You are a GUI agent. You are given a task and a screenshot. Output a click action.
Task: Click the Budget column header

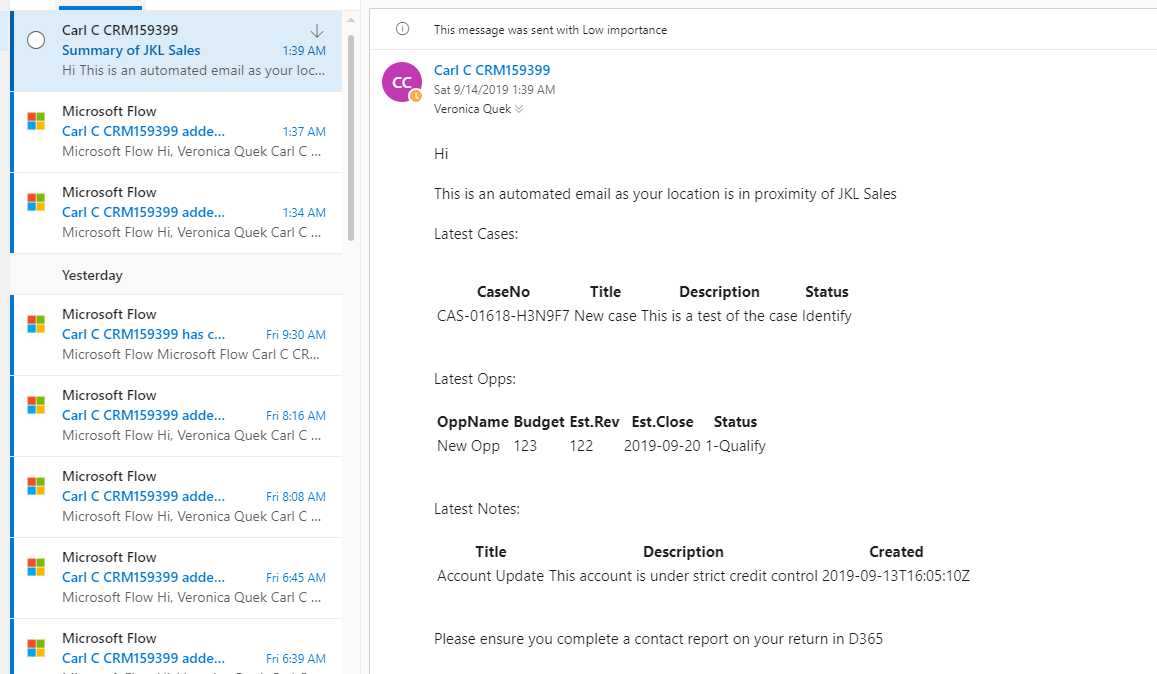(x=539, y=422)
